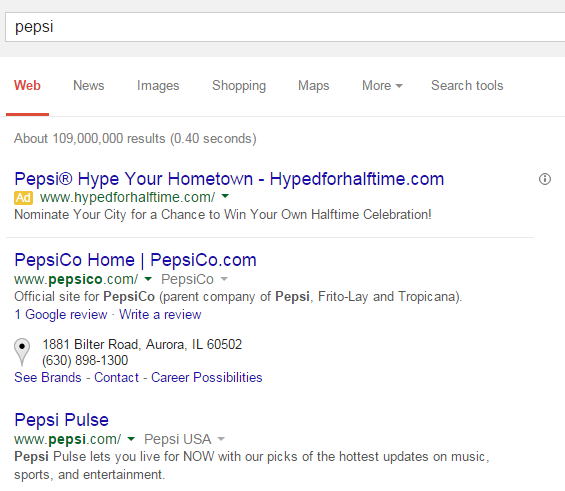The width and height of the screenshot is (565, 491).
Task: Open the More dropdown menu
Action: [382, 86]
